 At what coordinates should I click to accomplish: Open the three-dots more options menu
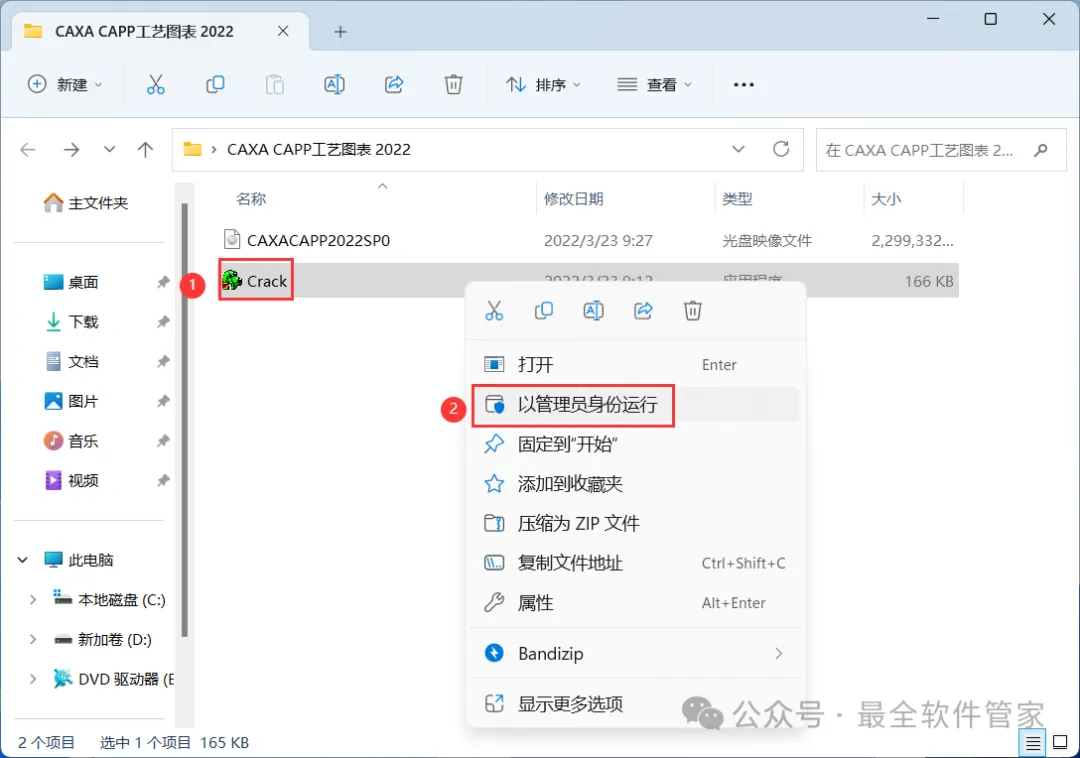(x=744, y=85)
